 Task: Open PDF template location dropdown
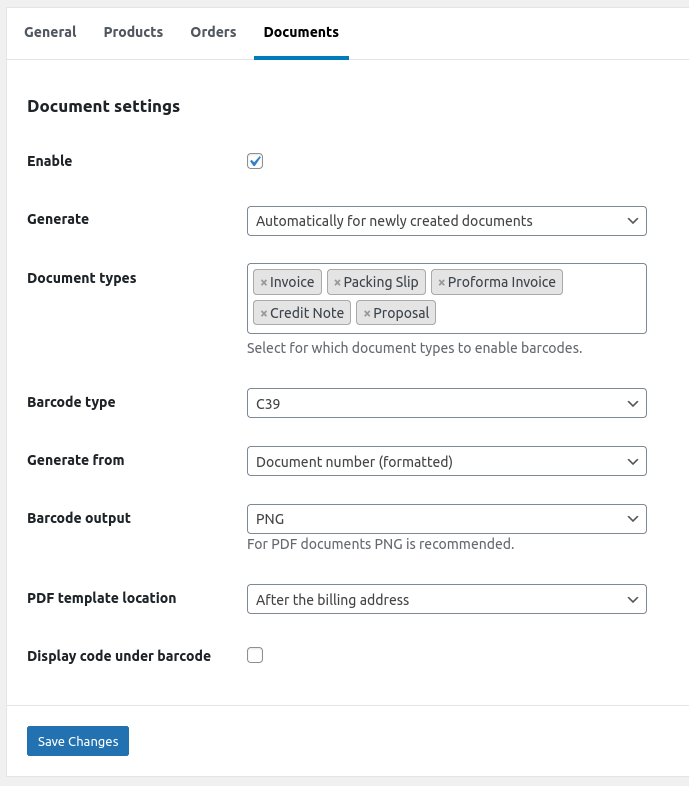coord(446,599)
